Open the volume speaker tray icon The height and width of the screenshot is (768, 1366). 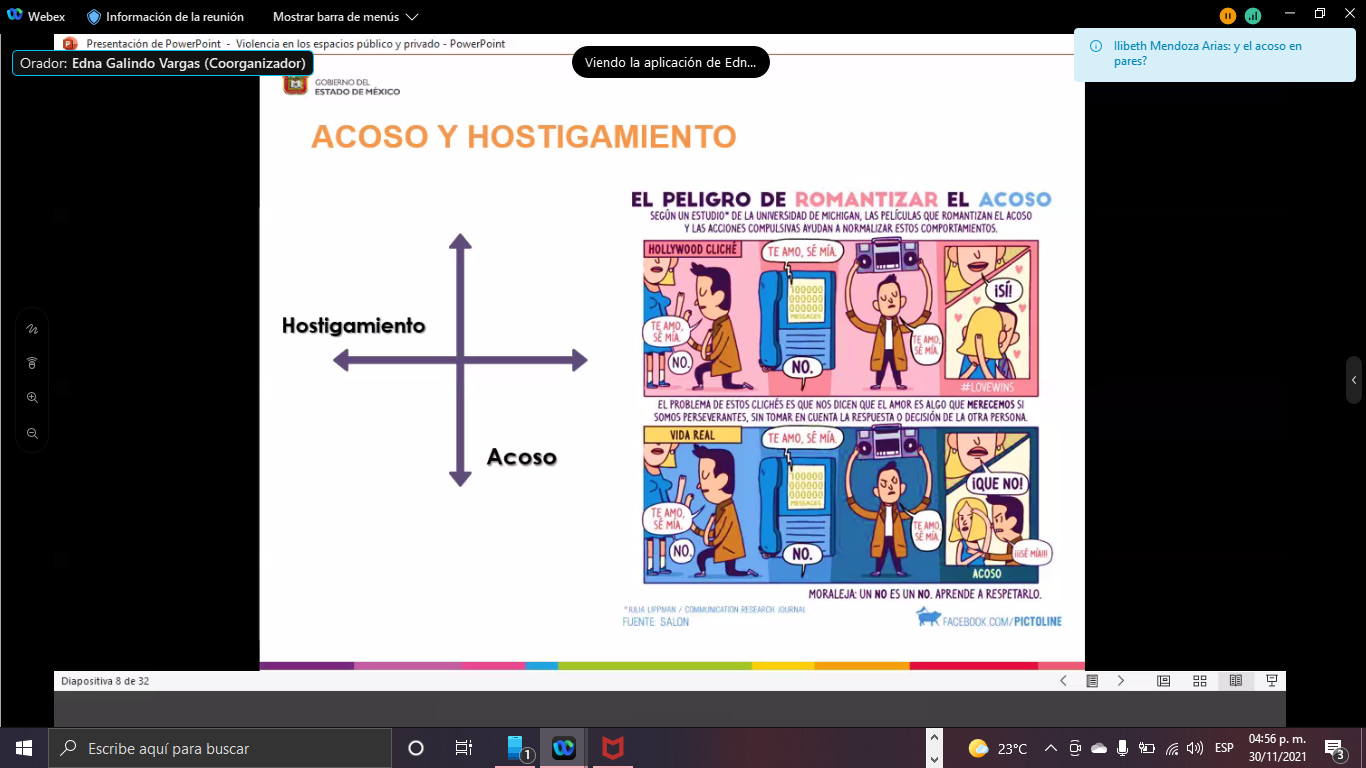click(x=1195, y=748)
